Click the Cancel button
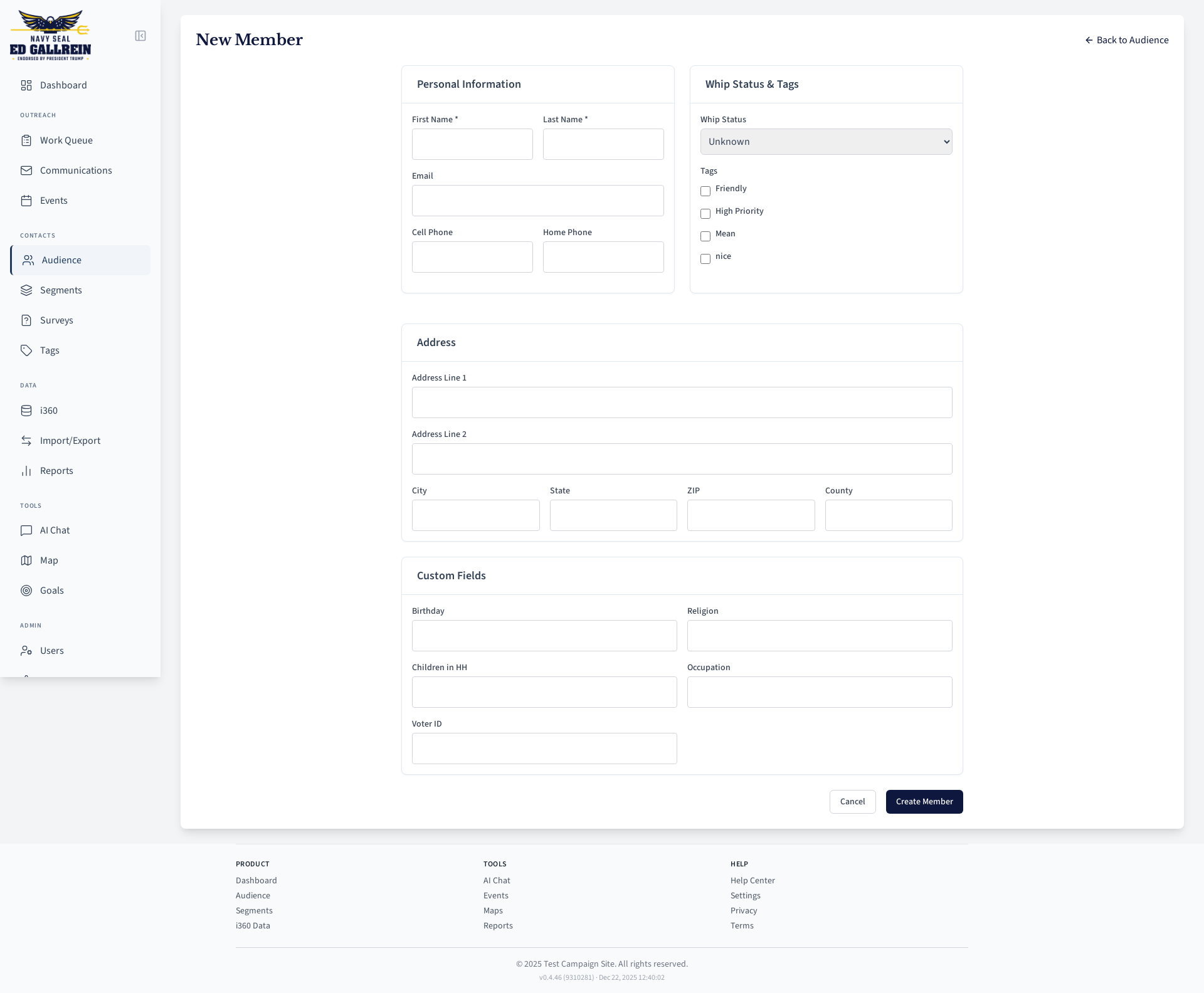The width and height of the screenshot is (1204, 993). click(852, 802)
